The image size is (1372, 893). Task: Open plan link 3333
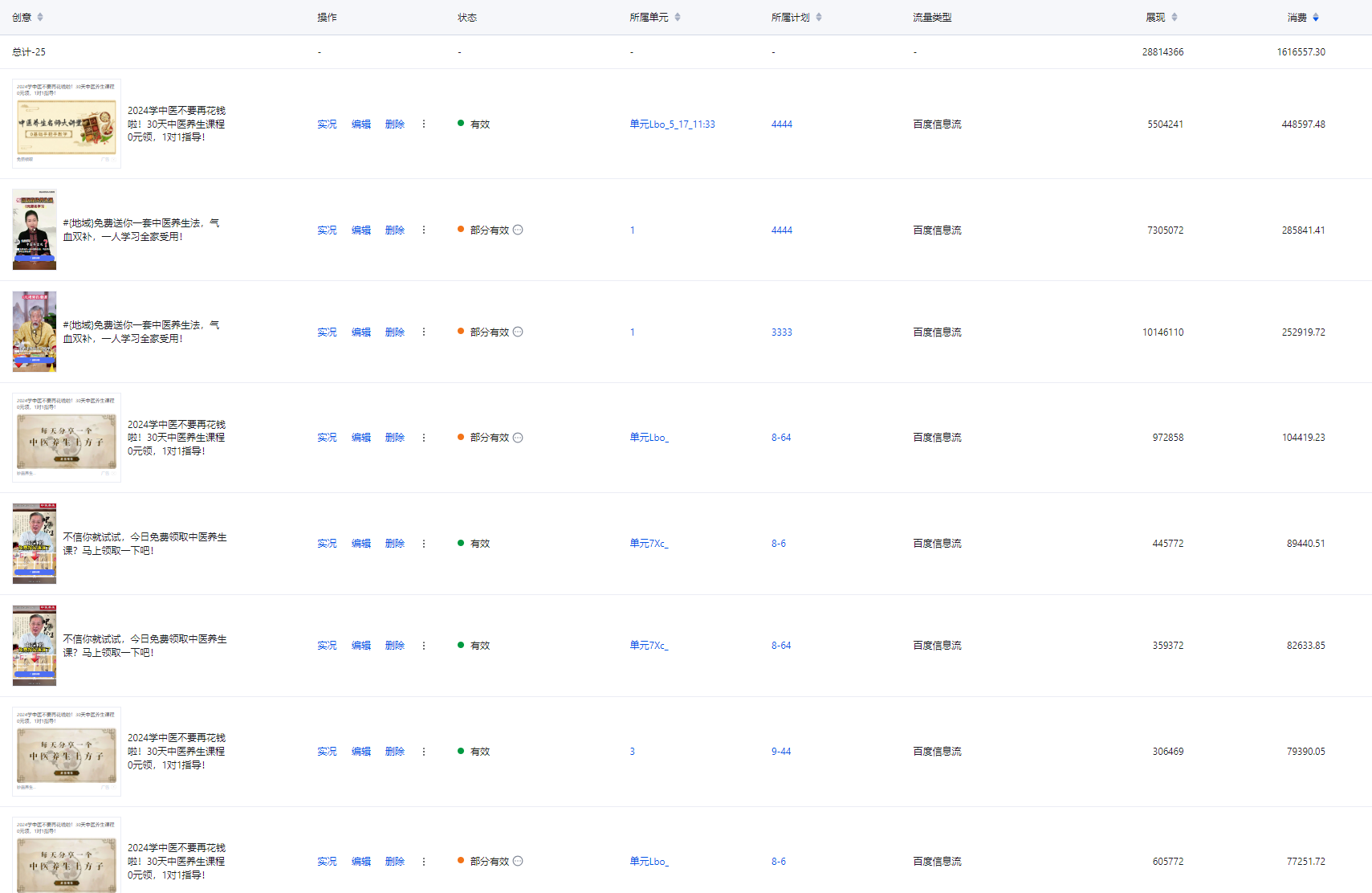781,332
